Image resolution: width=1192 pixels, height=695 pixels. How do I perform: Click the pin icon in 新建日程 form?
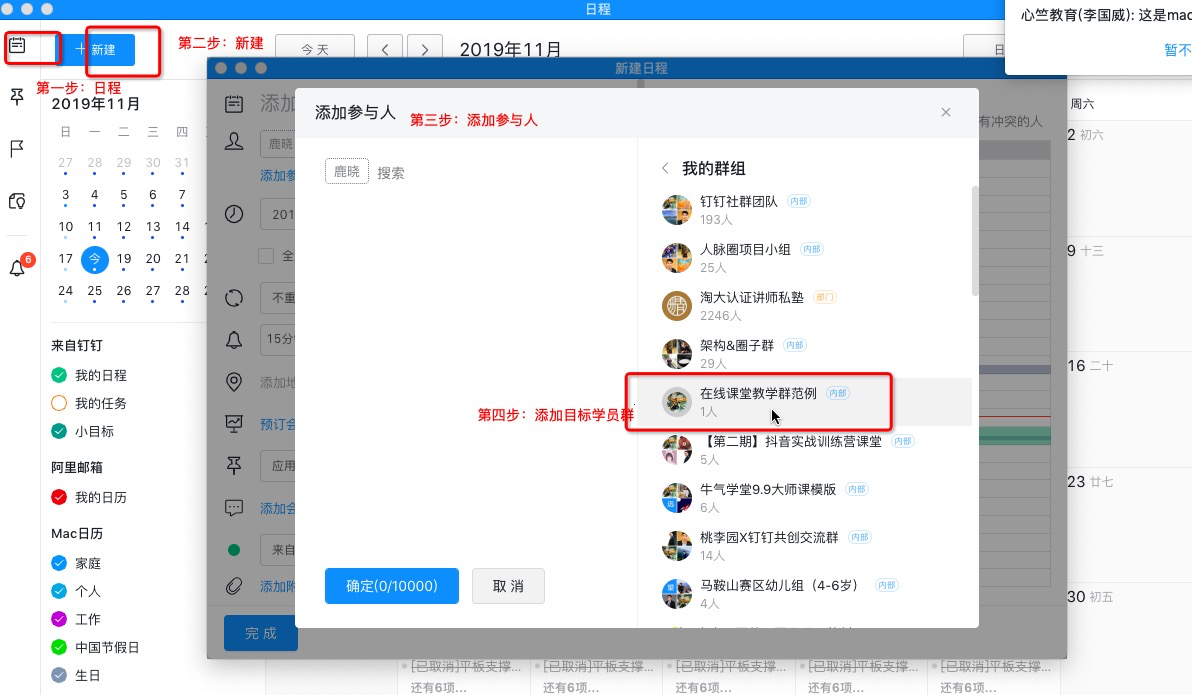pos(234,465)
